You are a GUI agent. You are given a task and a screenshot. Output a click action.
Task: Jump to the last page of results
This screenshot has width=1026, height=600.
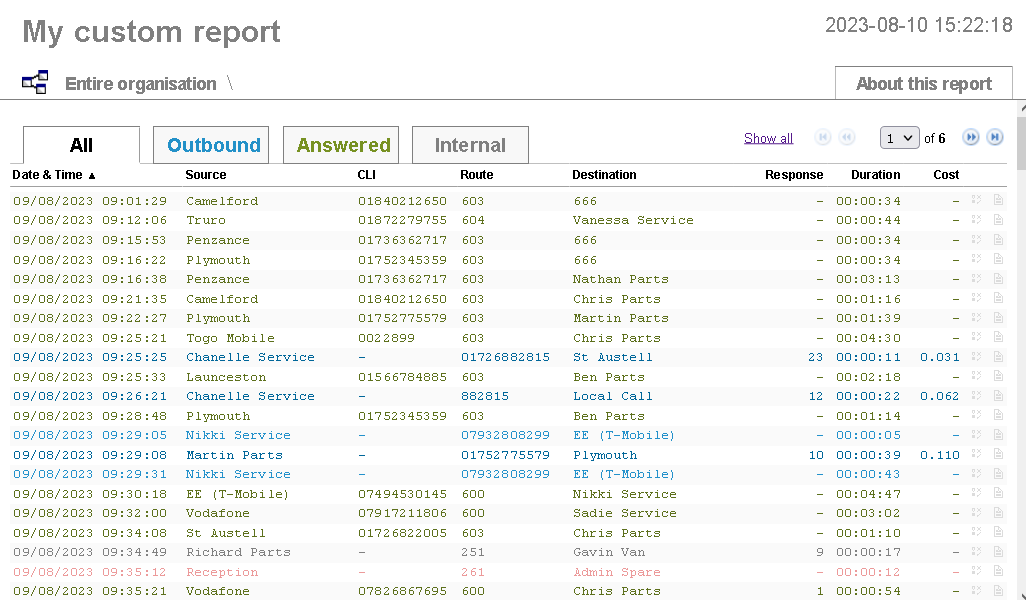coord(995,138)
